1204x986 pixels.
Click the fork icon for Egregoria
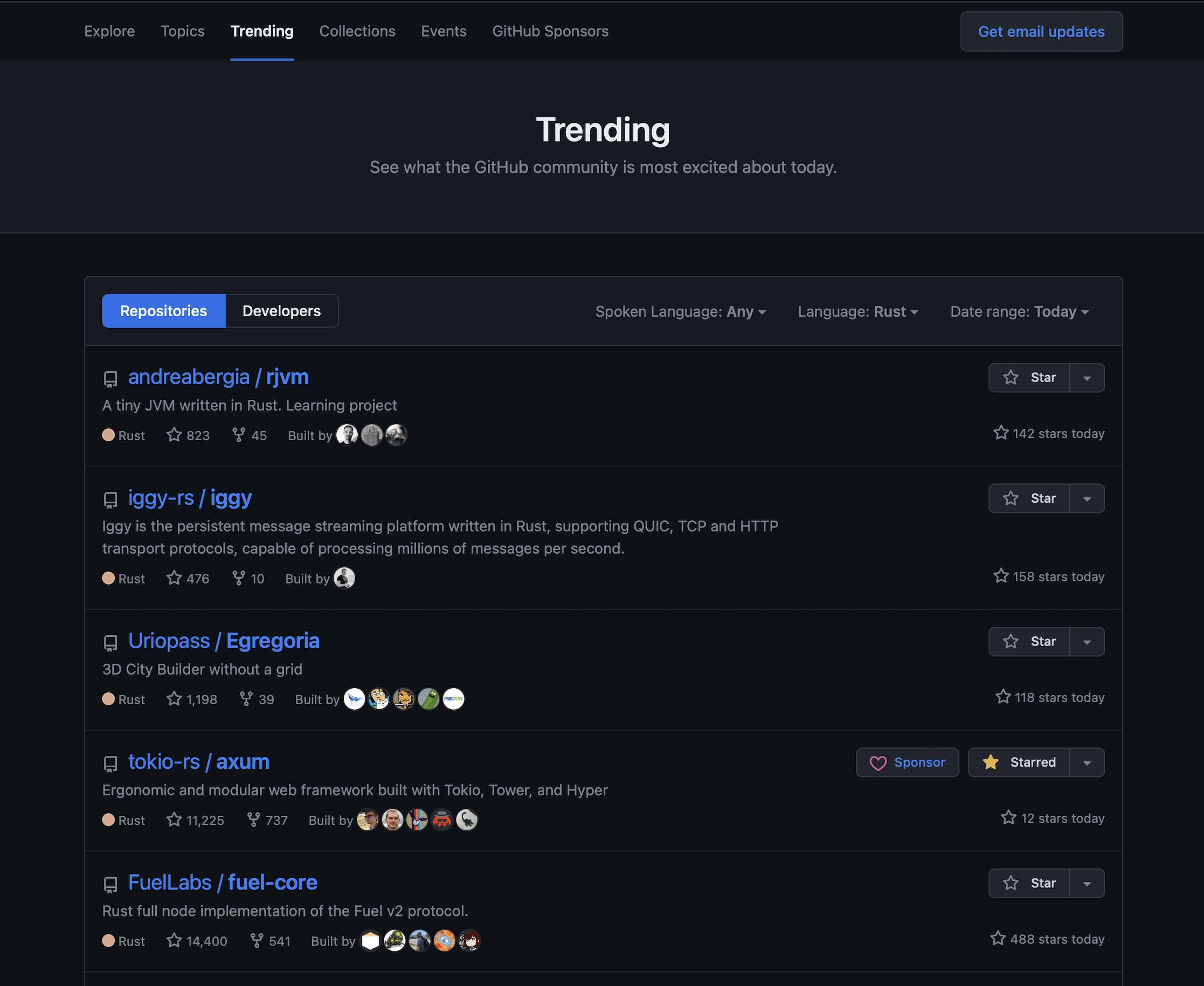tap(246, 699)
